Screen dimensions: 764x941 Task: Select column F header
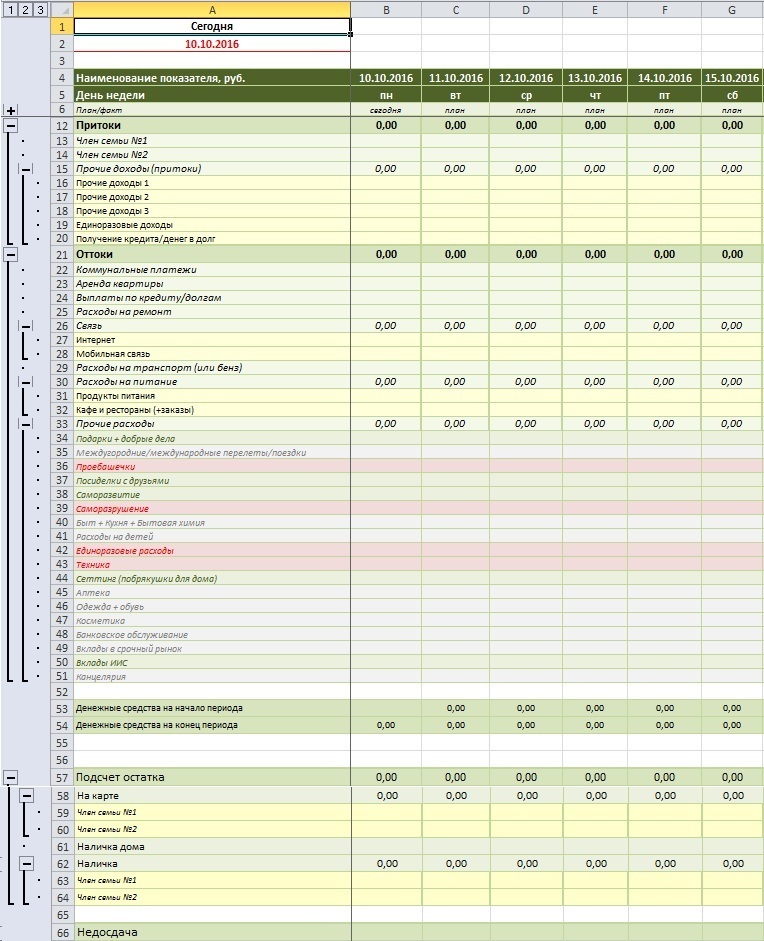tap(664, 10)
